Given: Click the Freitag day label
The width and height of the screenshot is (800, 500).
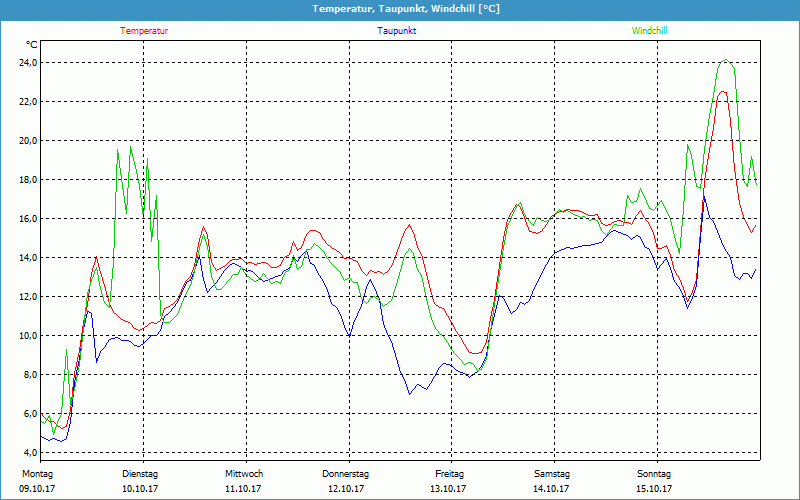Looking at the screenshot, I should tap(449, 474).
